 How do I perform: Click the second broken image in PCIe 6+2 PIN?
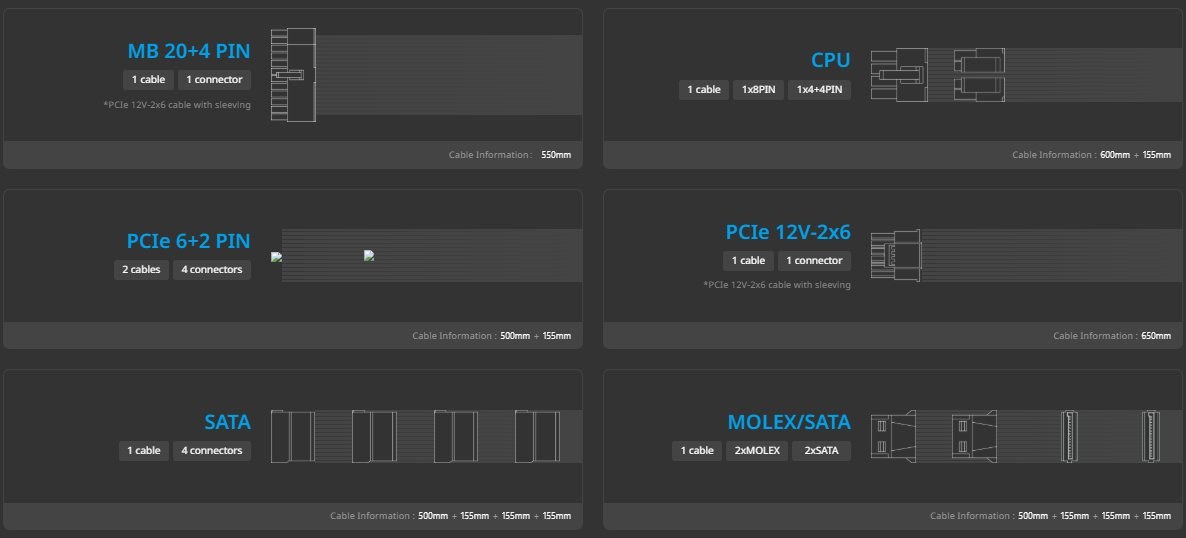point(369,256)
